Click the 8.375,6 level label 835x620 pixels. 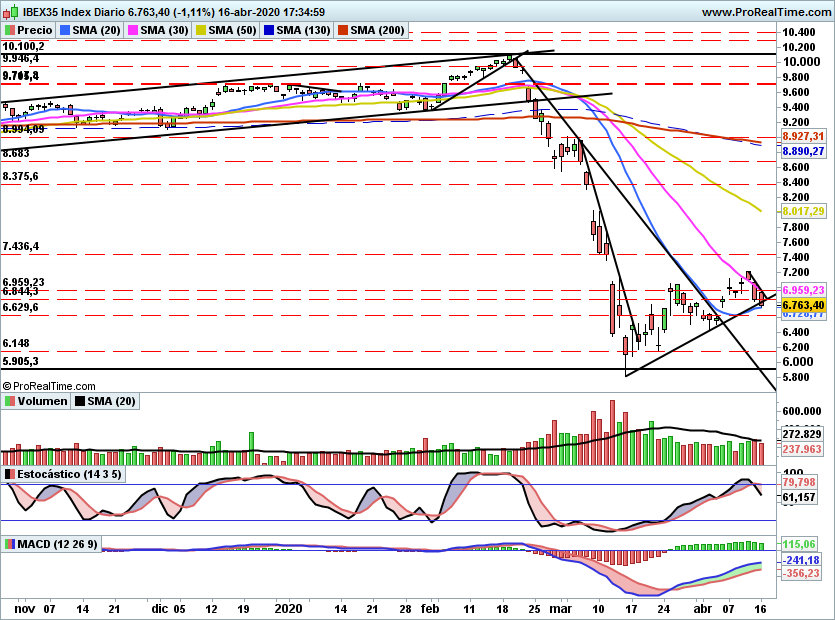click(x=21, y=176)
